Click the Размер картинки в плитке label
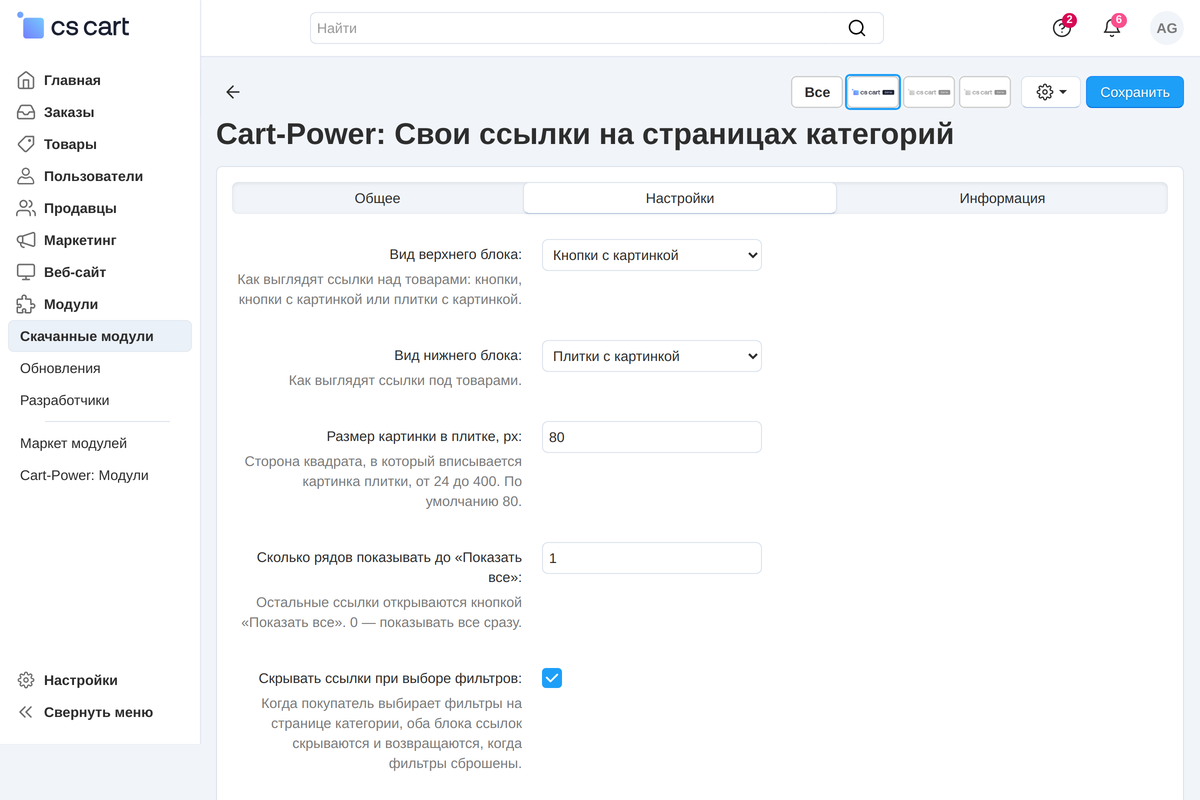Viewport: 1200px width, 800px height. tap(424, 437)
